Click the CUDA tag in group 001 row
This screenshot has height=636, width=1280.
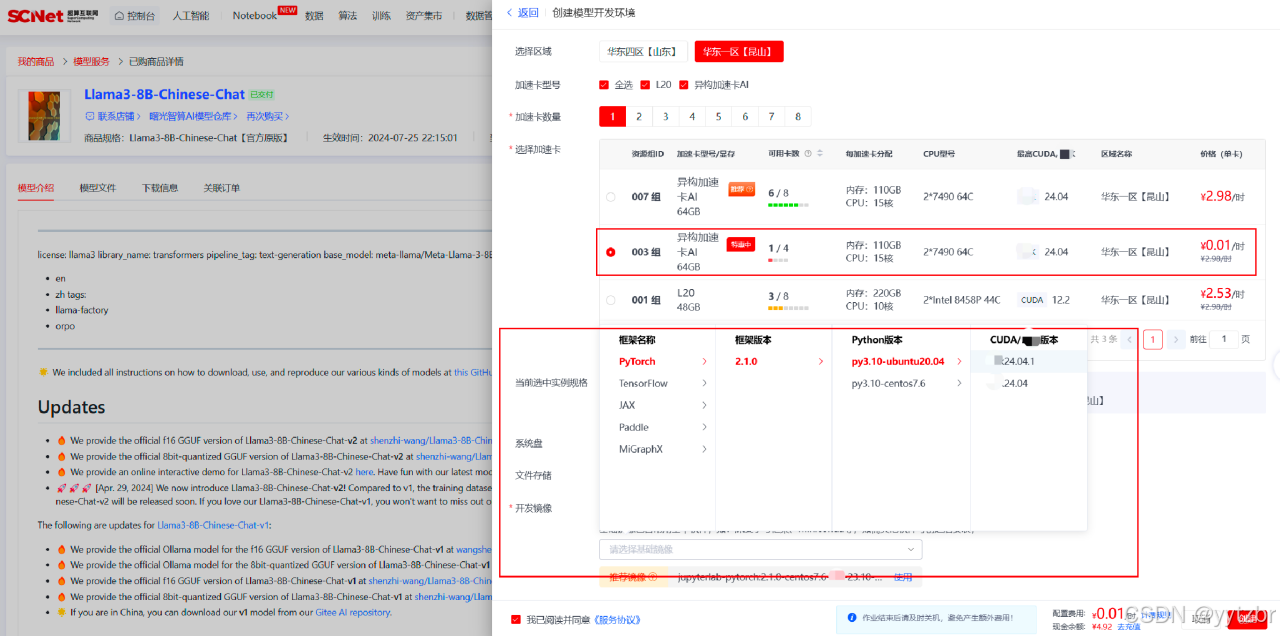(x=1031, y=299)
